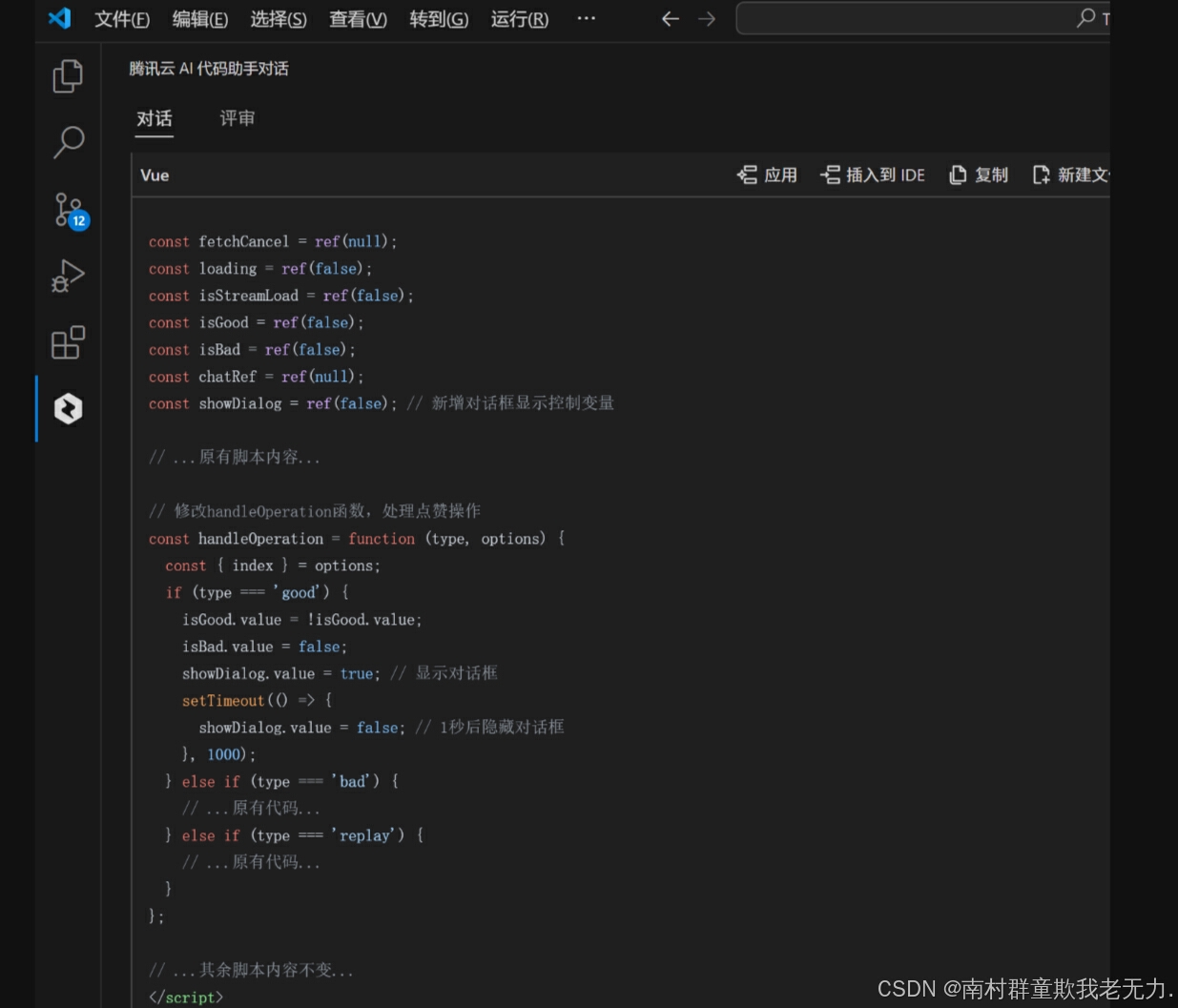Click 'showDialog.value = true;' line
Screen dimensions: 1178x1008
coord(281,673)
